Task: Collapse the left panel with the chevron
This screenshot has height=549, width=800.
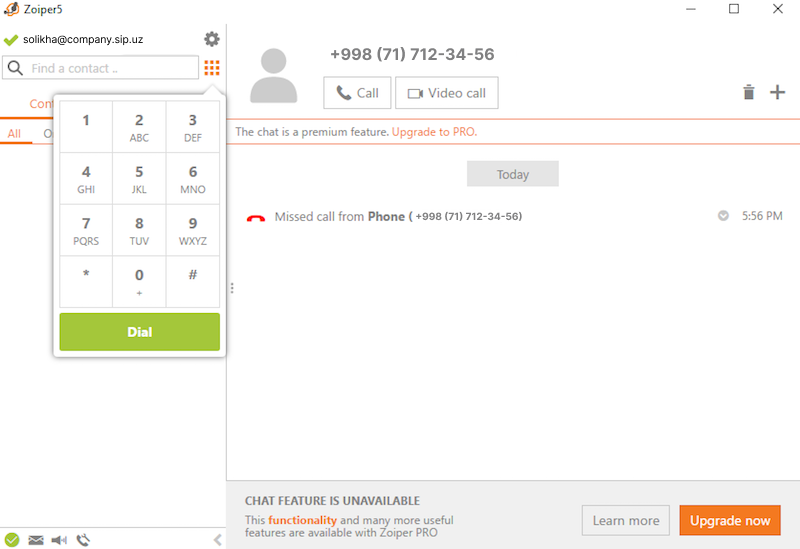Action: click(218, 540)
